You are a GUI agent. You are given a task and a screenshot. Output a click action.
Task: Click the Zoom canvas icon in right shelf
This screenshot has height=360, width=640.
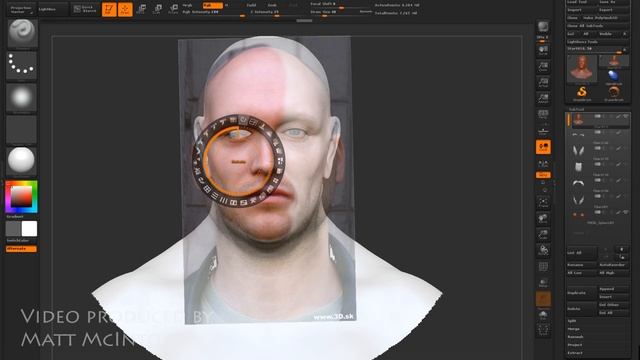(543, 67)
